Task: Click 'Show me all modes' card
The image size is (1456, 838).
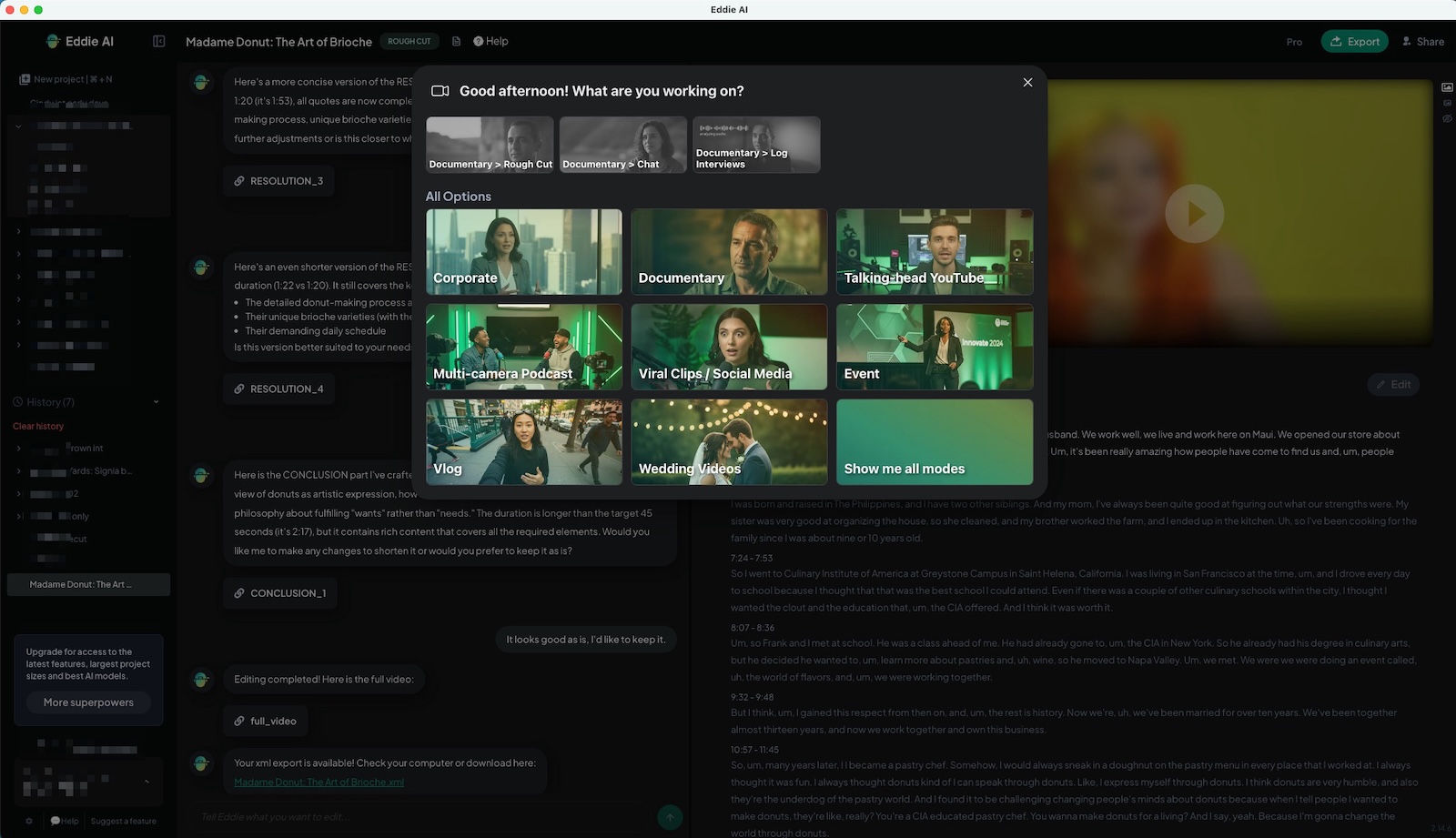Action: [935, 442]
